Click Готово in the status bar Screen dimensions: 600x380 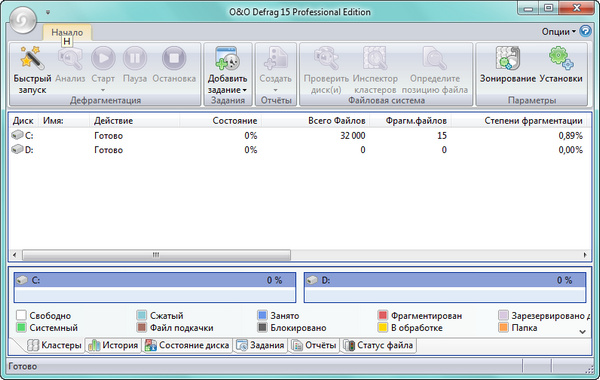[23, 366]
